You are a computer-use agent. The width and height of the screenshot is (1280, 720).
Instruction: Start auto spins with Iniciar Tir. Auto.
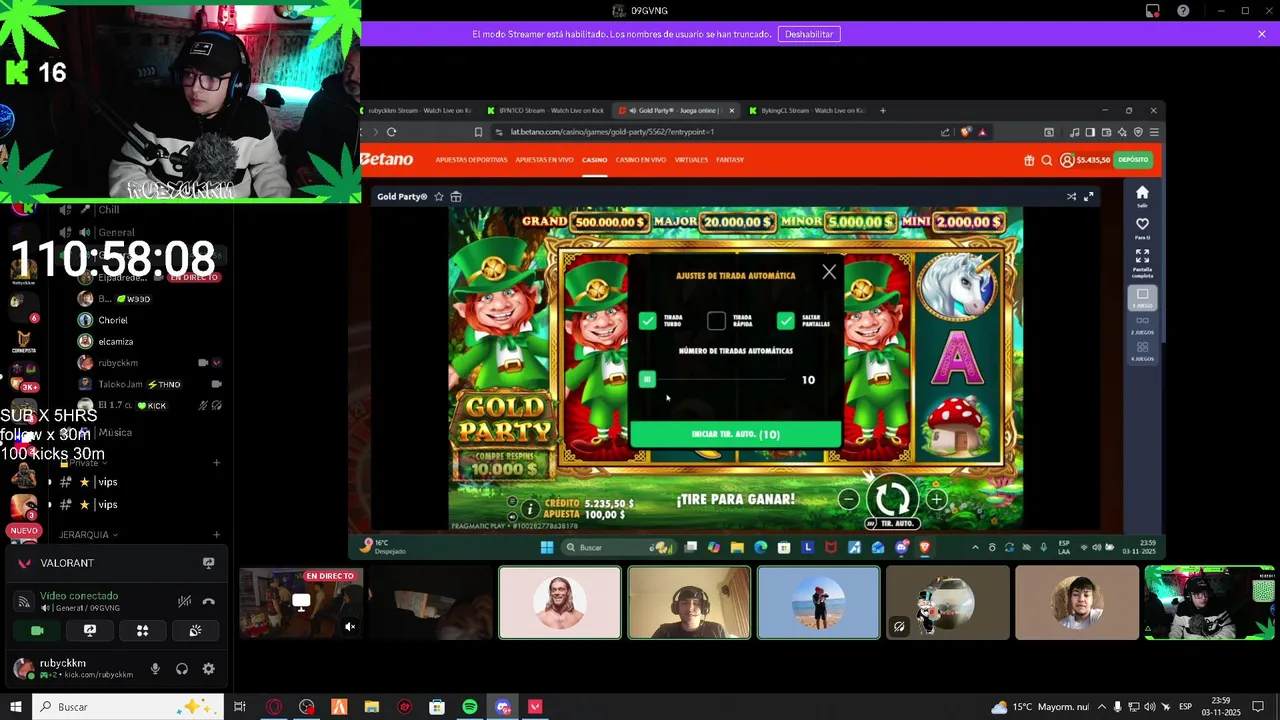click(736, 434)
